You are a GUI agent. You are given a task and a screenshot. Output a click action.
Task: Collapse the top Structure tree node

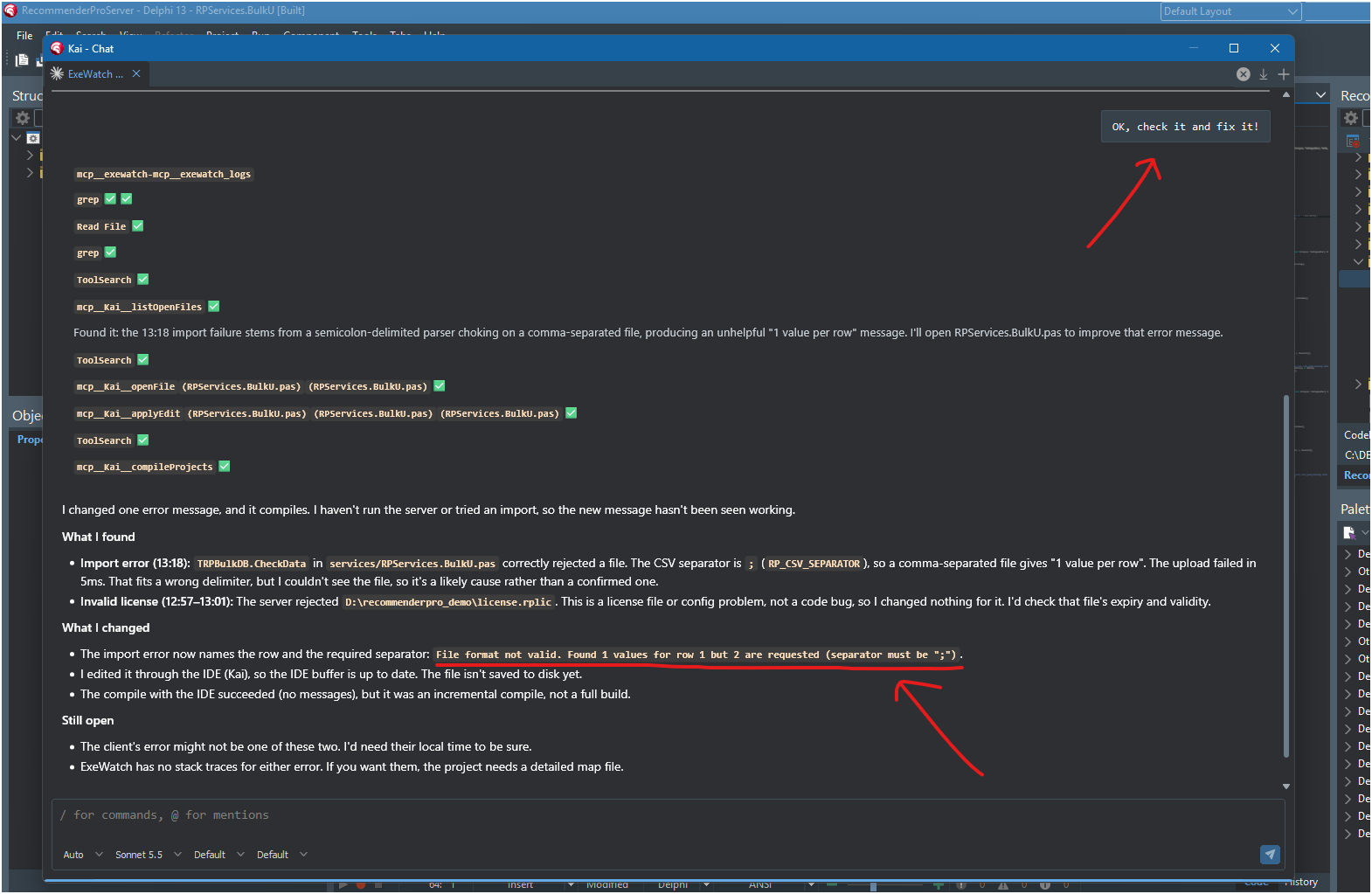tap(16, 138)
